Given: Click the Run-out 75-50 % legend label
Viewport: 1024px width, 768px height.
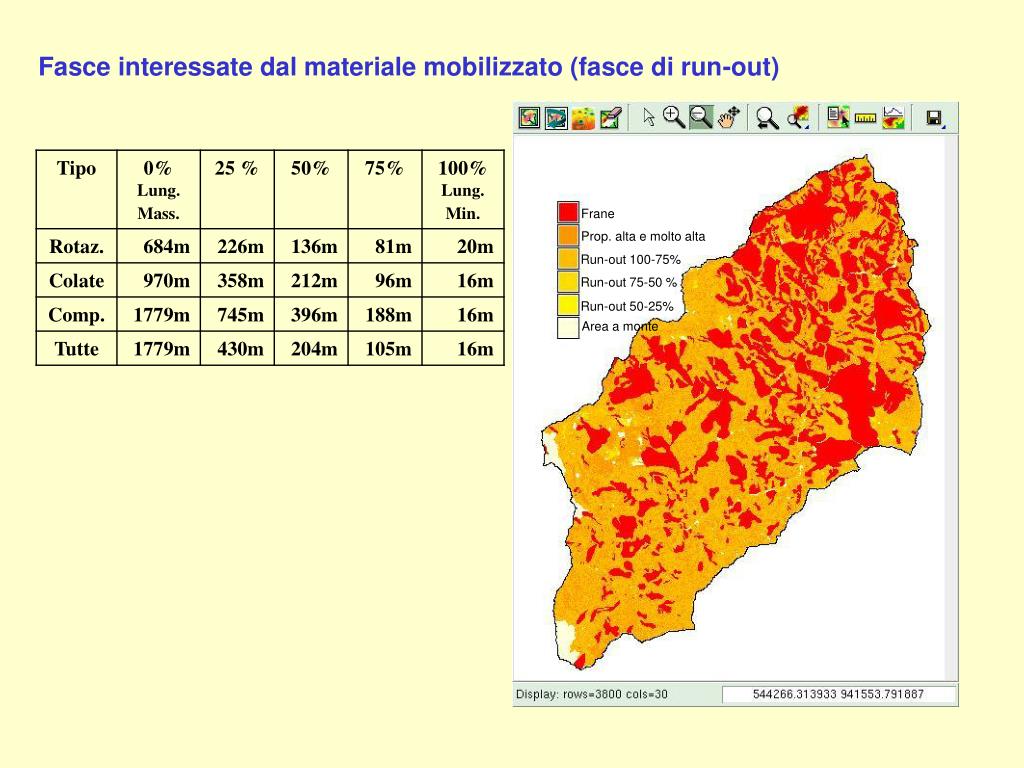Looking at the screenshot, I should pos(629,282).
